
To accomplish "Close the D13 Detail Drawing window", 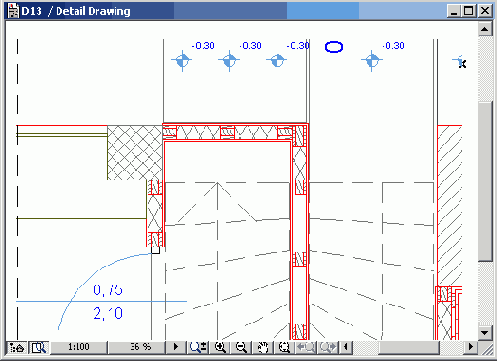I will 485,11.
